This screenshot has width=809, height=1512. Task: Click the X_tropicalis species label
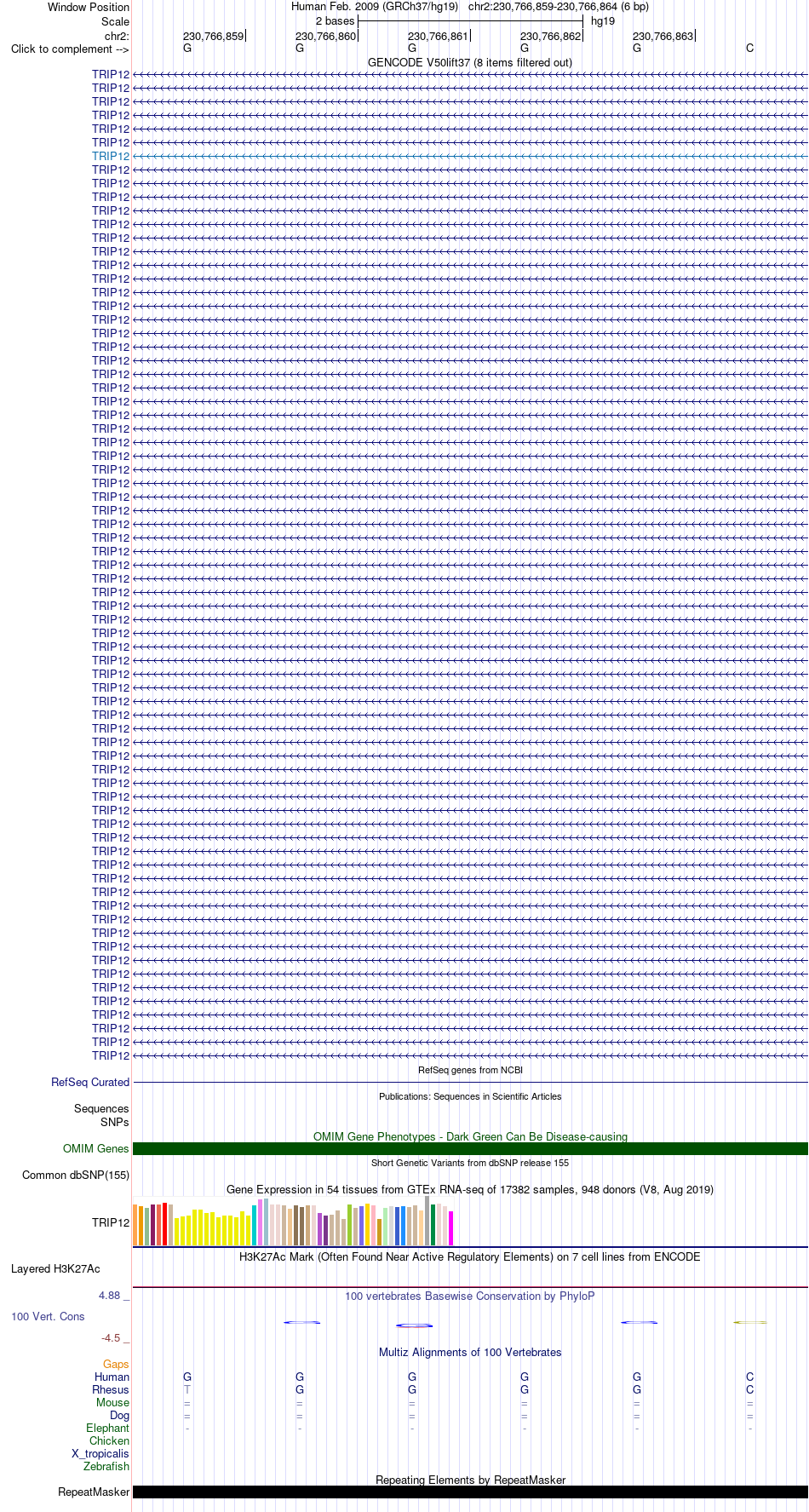(100, 1454)
